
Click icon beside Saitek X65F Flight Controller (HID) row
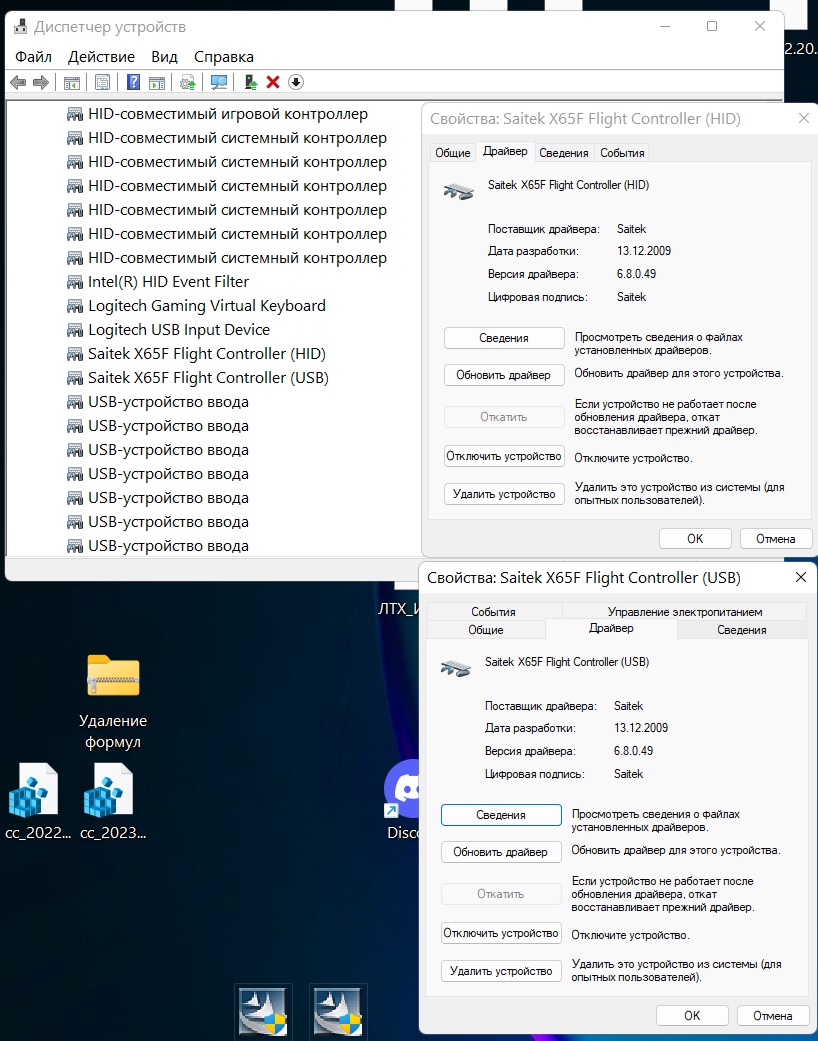75,354
